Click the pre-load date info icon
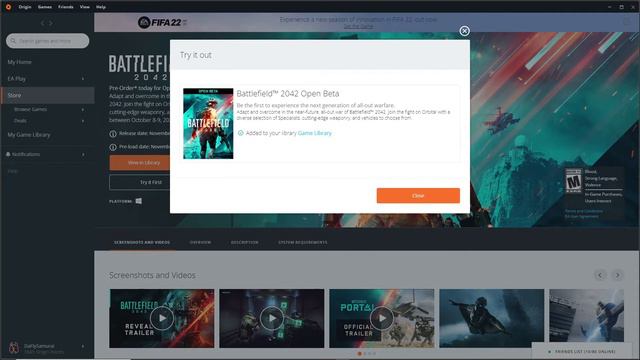 point(113,147)
